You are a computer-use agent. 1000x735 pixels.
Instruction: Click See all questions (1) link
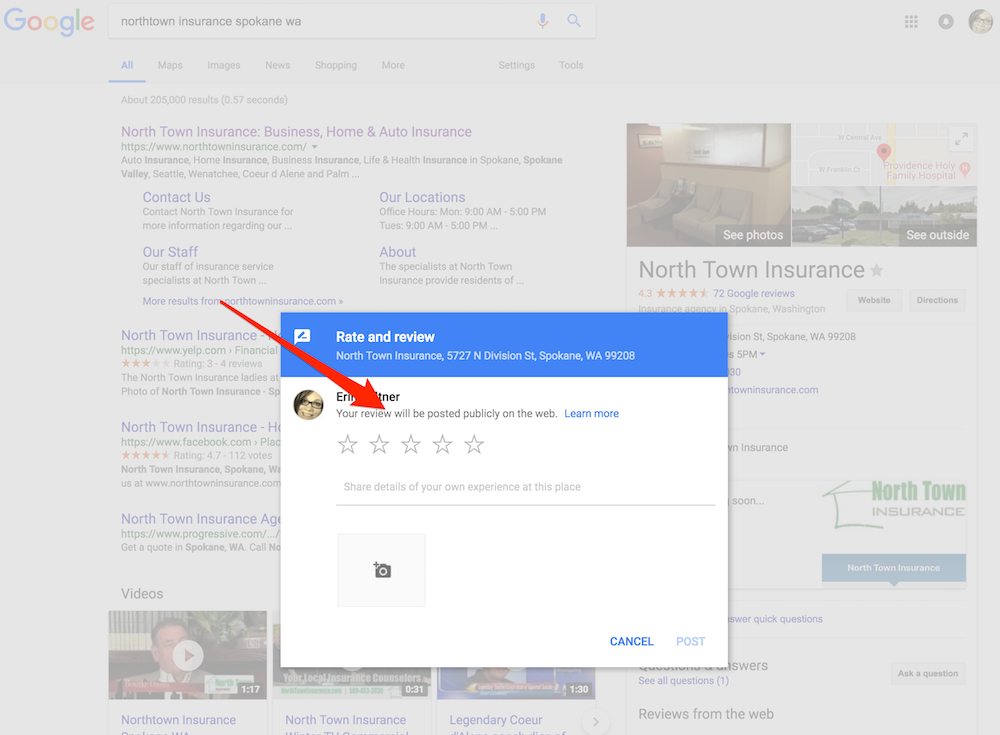684,681
